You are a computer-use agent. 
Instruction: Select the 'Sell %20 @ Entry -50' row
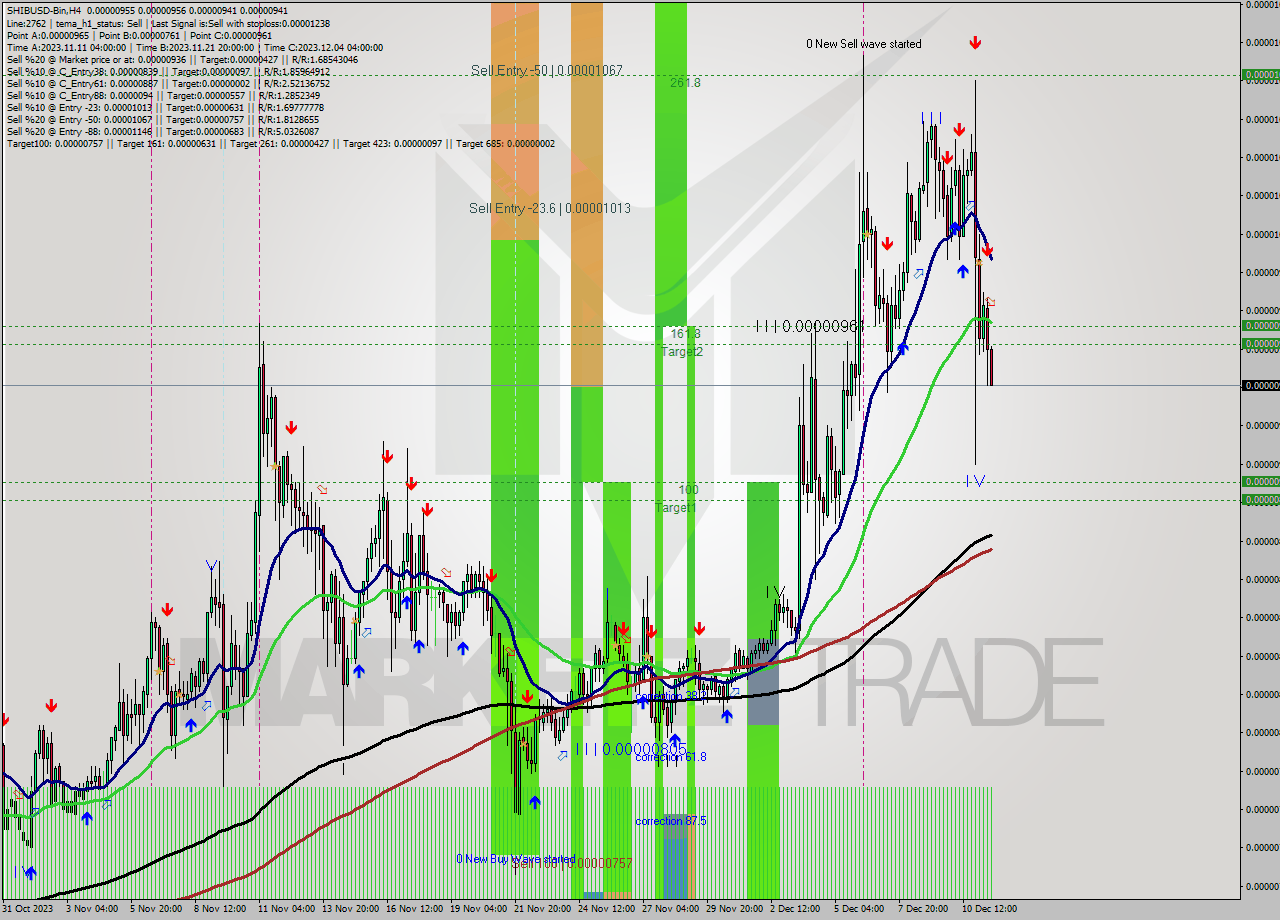163,120
